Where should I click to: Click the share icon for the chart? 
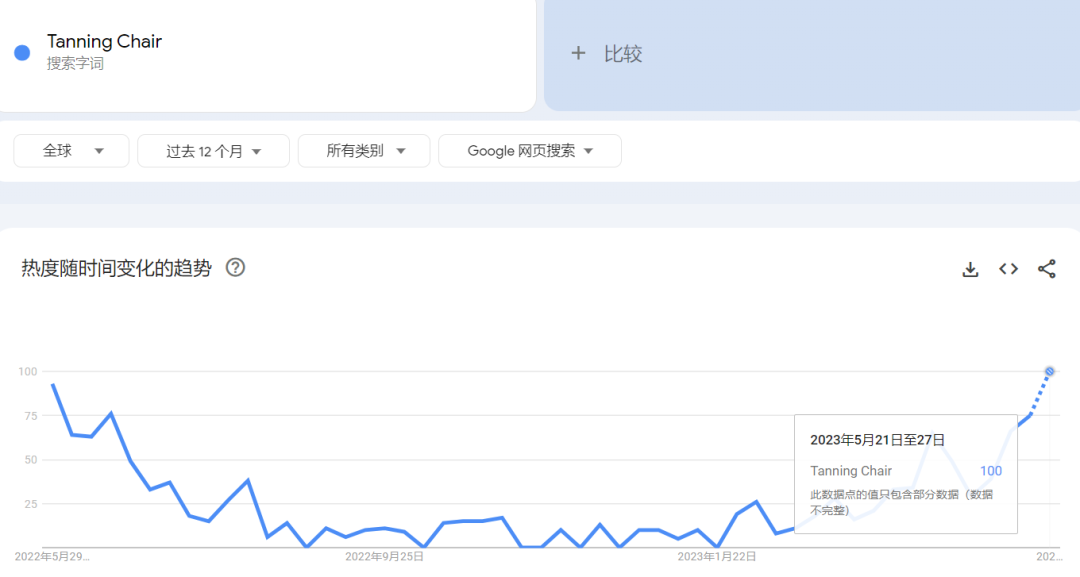(x=1046, y=269)
